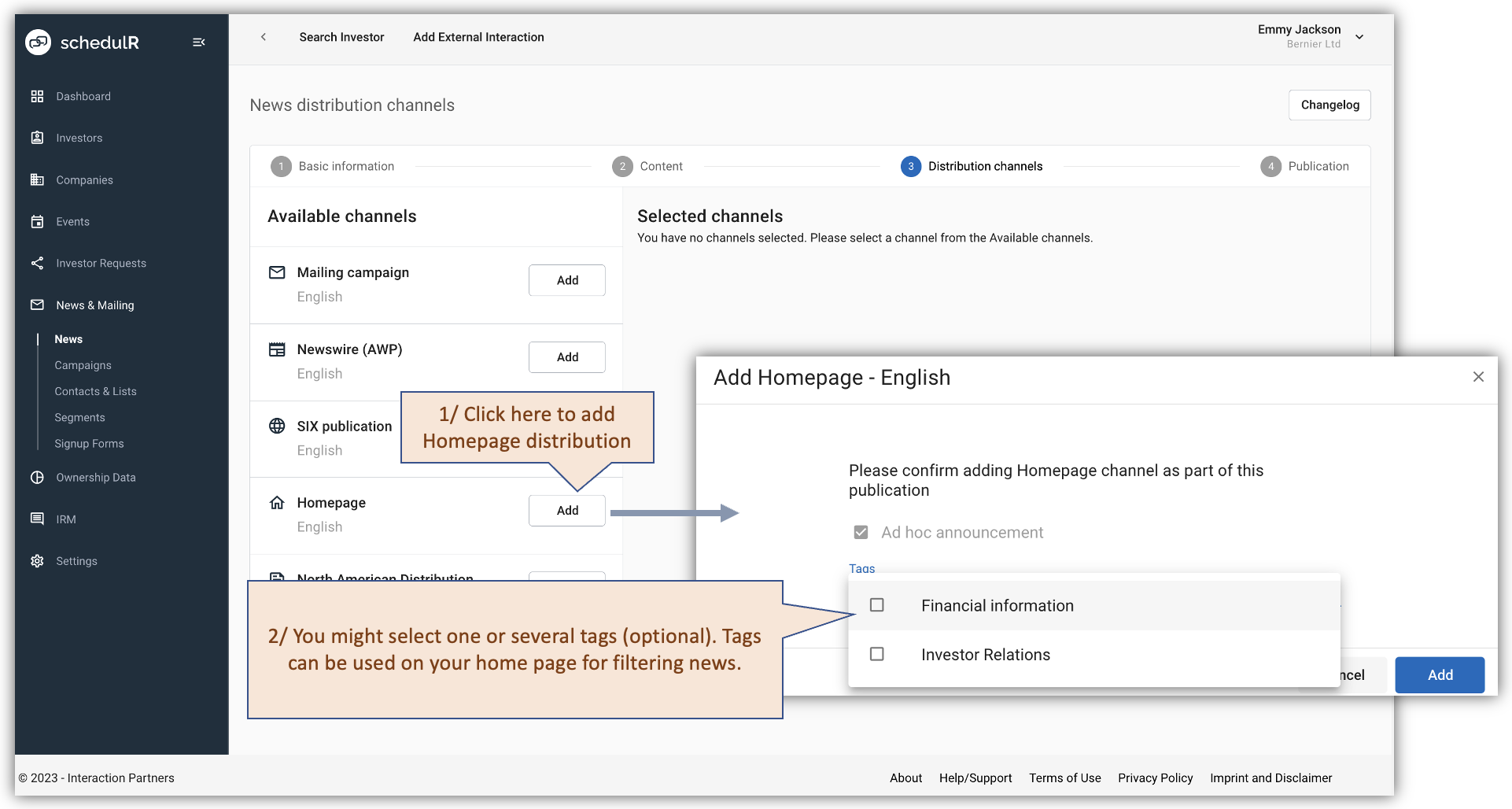Switch to the Add External Interaction tab
Image resolution: width=1512 pixels, height=809 pixels.
tap(478, 37)
